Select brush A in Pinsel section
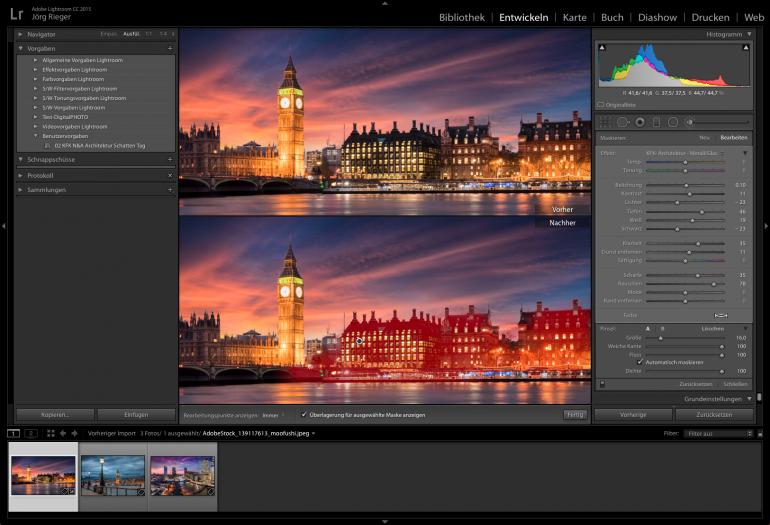The width and height of the screenshot is (770, 525). tap(648, 329)
